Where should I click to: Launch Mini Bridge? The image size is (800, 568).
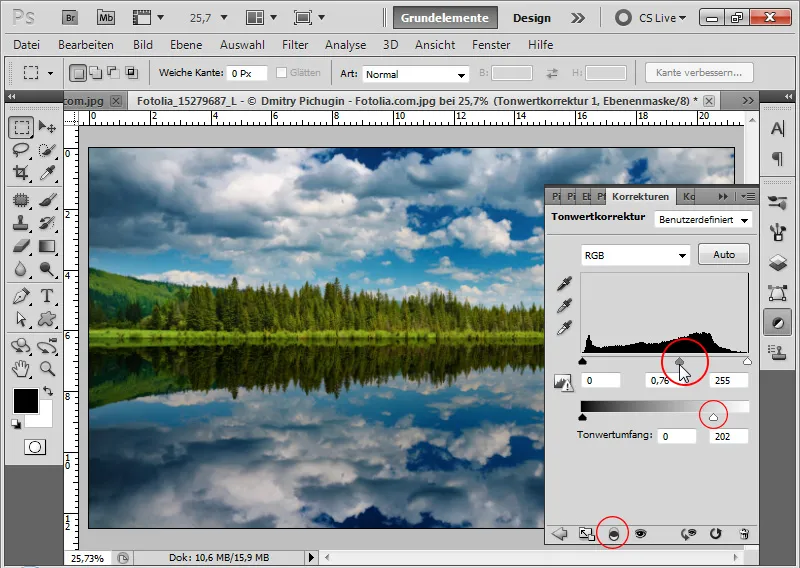point(106,18)
